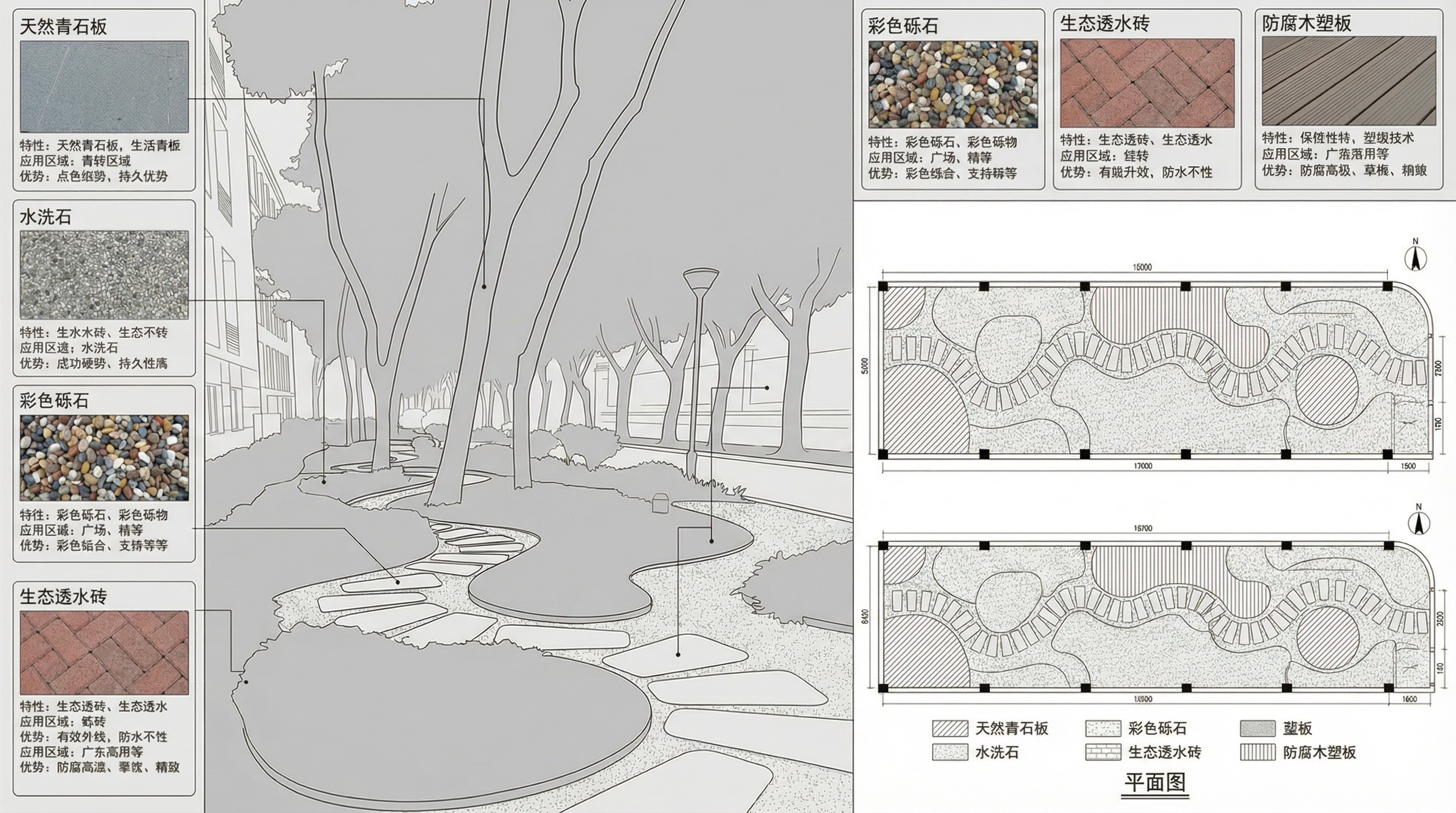1456x813 pixels.
Task: Select the 天然青石板 diagonal hatch legend swatch
Action: pyautogui.click(x=950, y=728)
